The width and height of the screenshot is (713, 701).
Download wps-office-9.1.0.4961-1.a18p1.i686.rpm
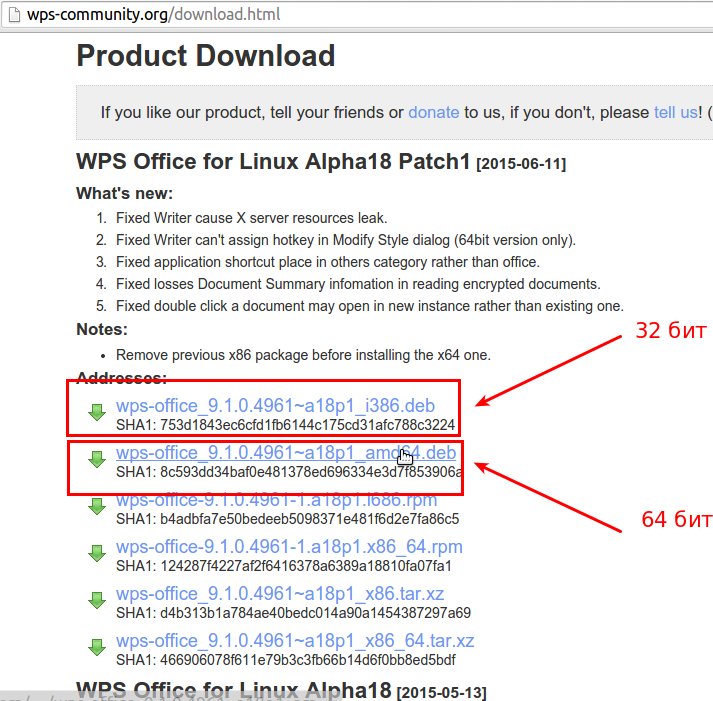(276, 500)
